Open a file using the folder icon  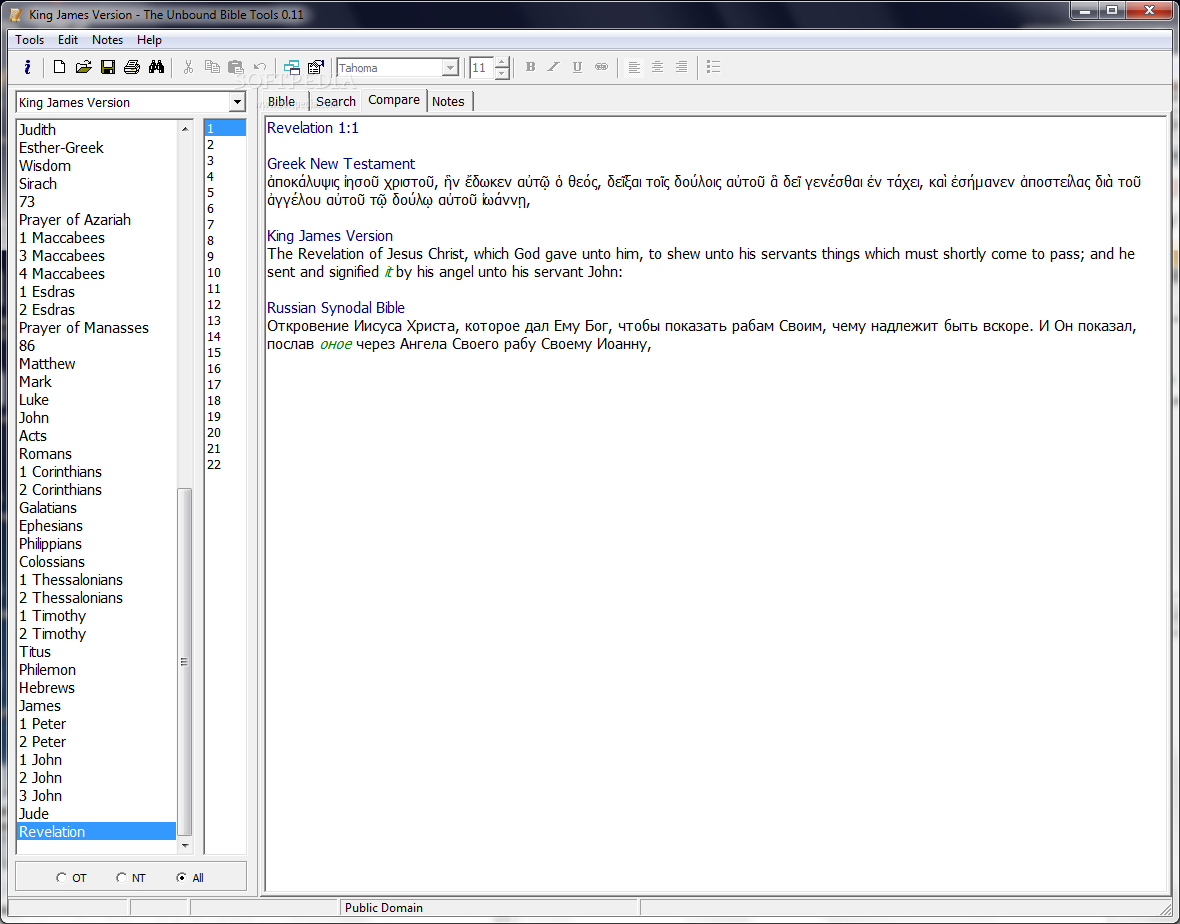click(84, 67)
